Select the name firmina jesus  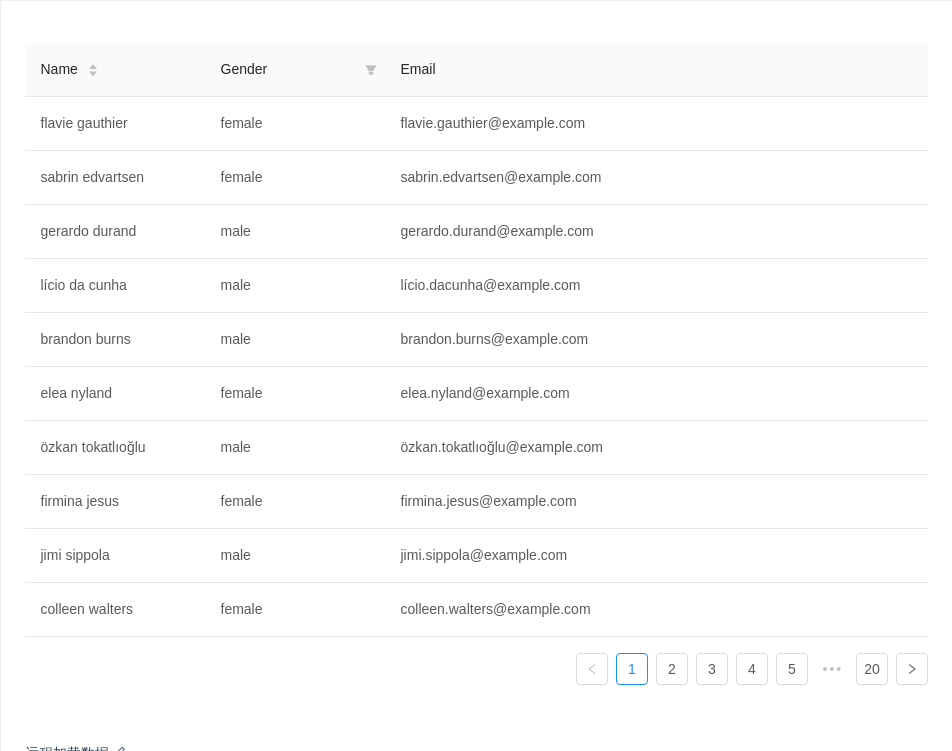click(x=80, y=501)
